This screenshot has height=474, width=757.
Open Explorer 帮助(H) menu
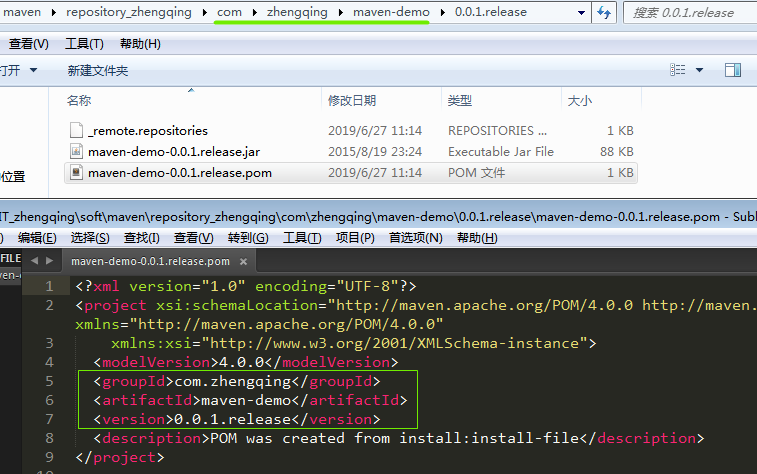coord(140,44)
